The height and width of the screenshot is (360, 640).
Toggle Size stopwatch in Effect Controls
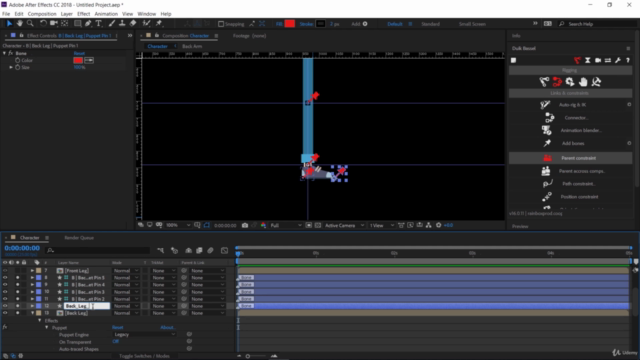[18, 67]
